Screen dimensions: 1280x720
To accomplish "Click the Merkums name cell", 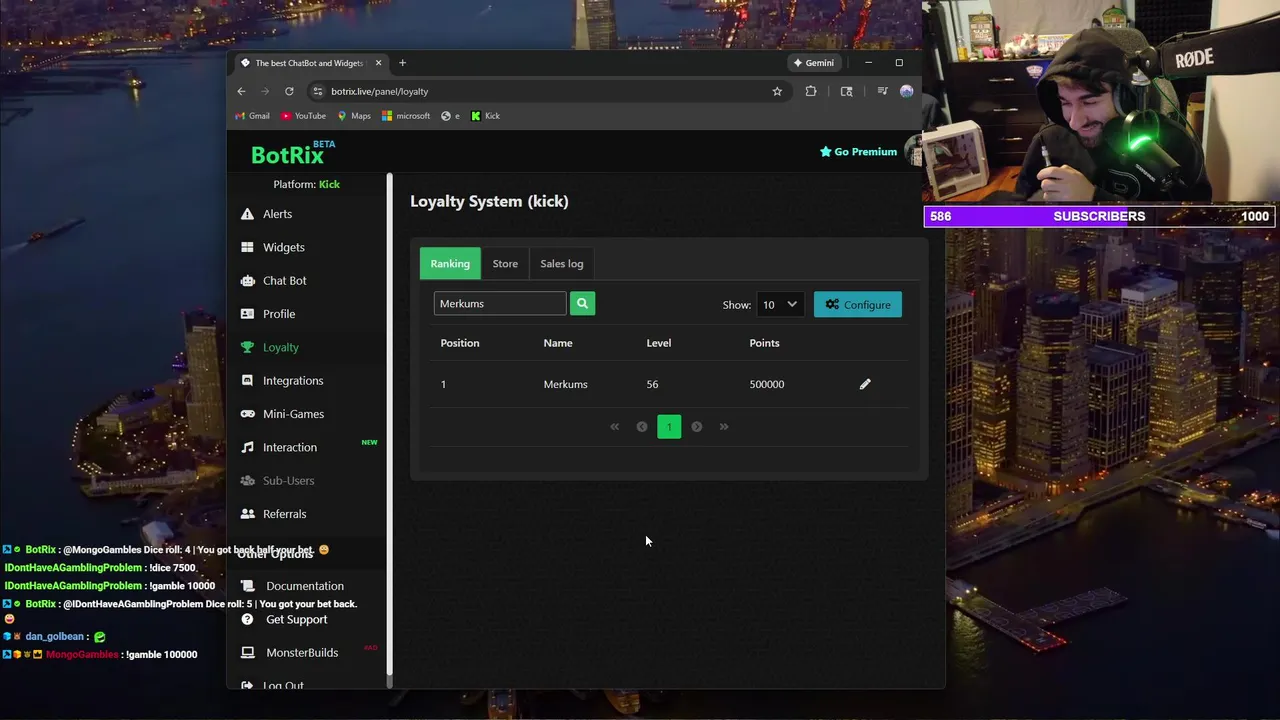I will (x=565, y=384).
